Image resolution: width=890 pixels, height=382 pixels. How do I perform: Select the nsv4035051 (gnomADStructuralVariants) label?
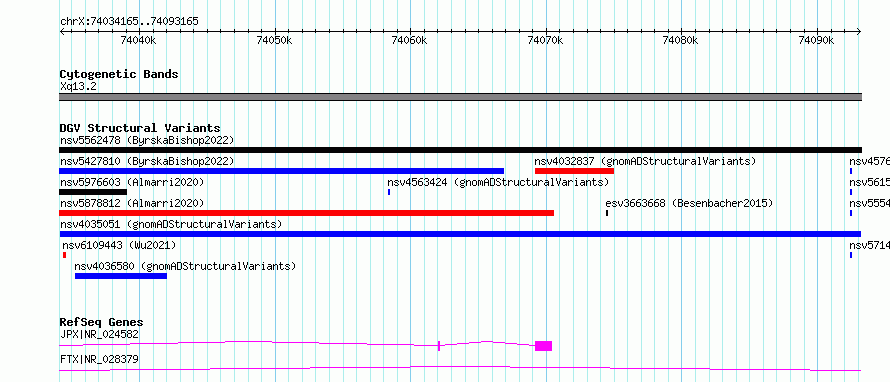[170, 224]
